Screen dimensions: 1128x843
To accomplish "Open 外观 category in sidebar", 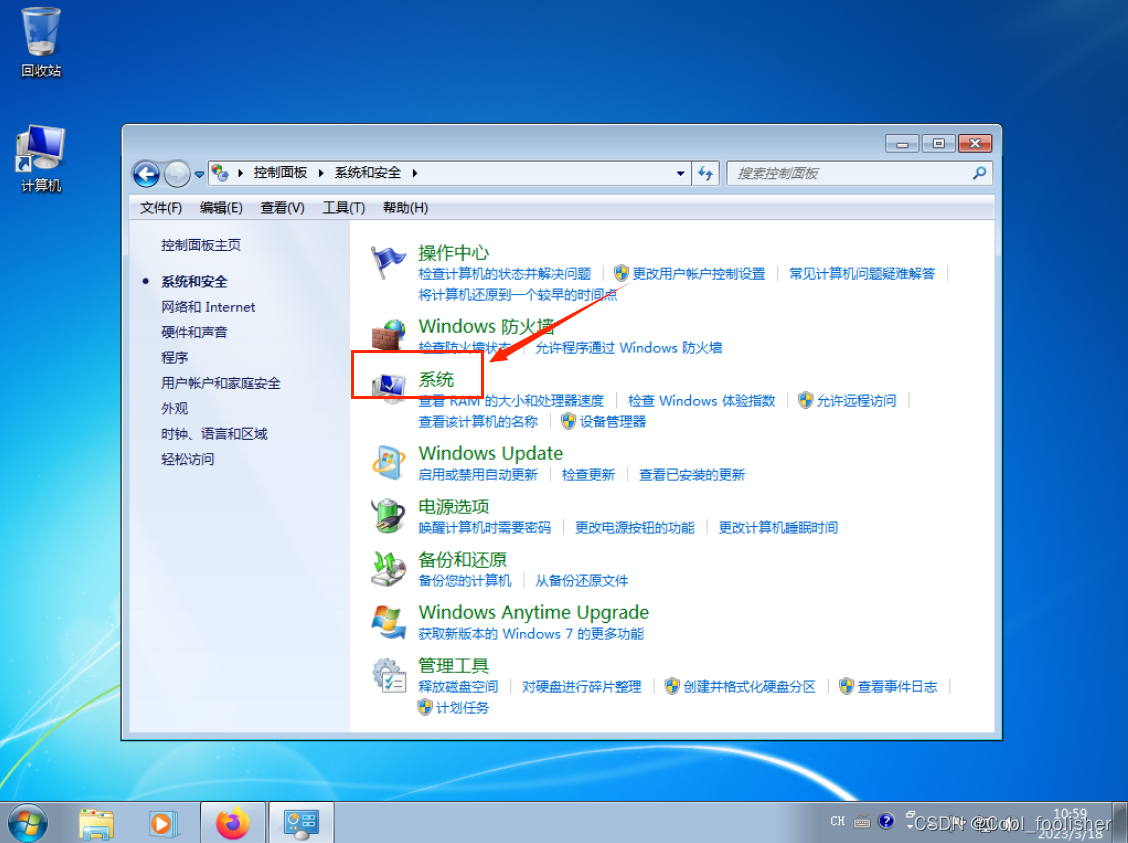I will [174, 409].
